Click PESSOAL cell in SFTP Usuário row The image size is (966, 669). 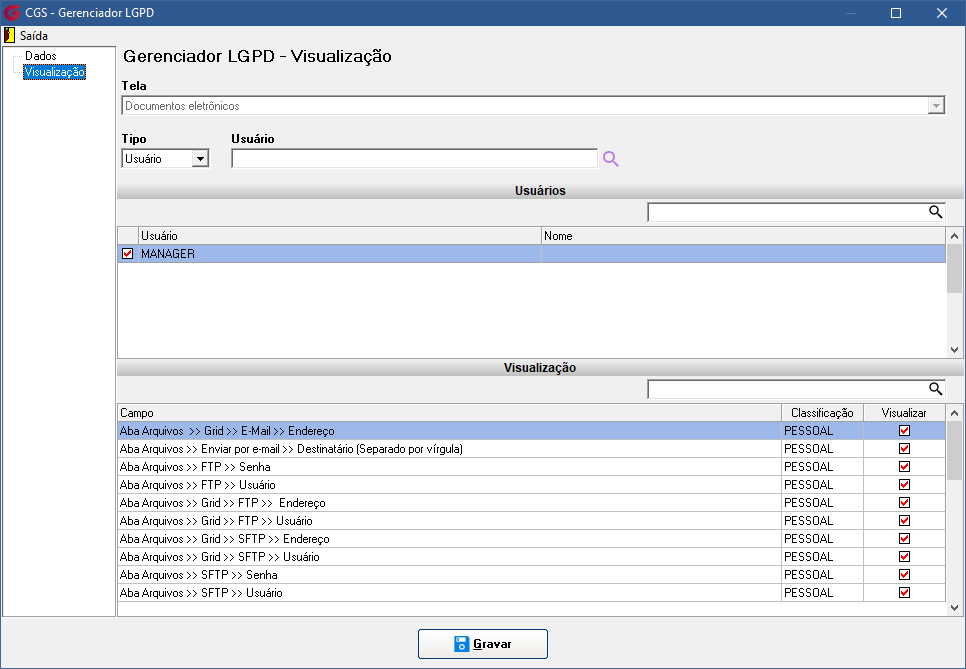coord(822,593)
